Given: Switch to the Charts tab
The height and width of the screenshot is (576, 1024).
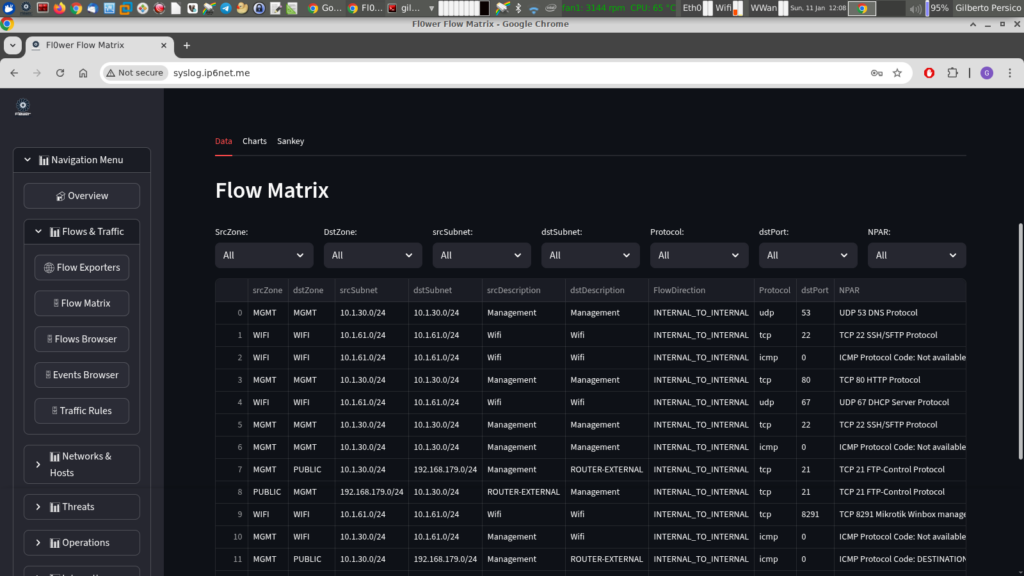Looking at the screenshot, I should [x=254, y=141].
